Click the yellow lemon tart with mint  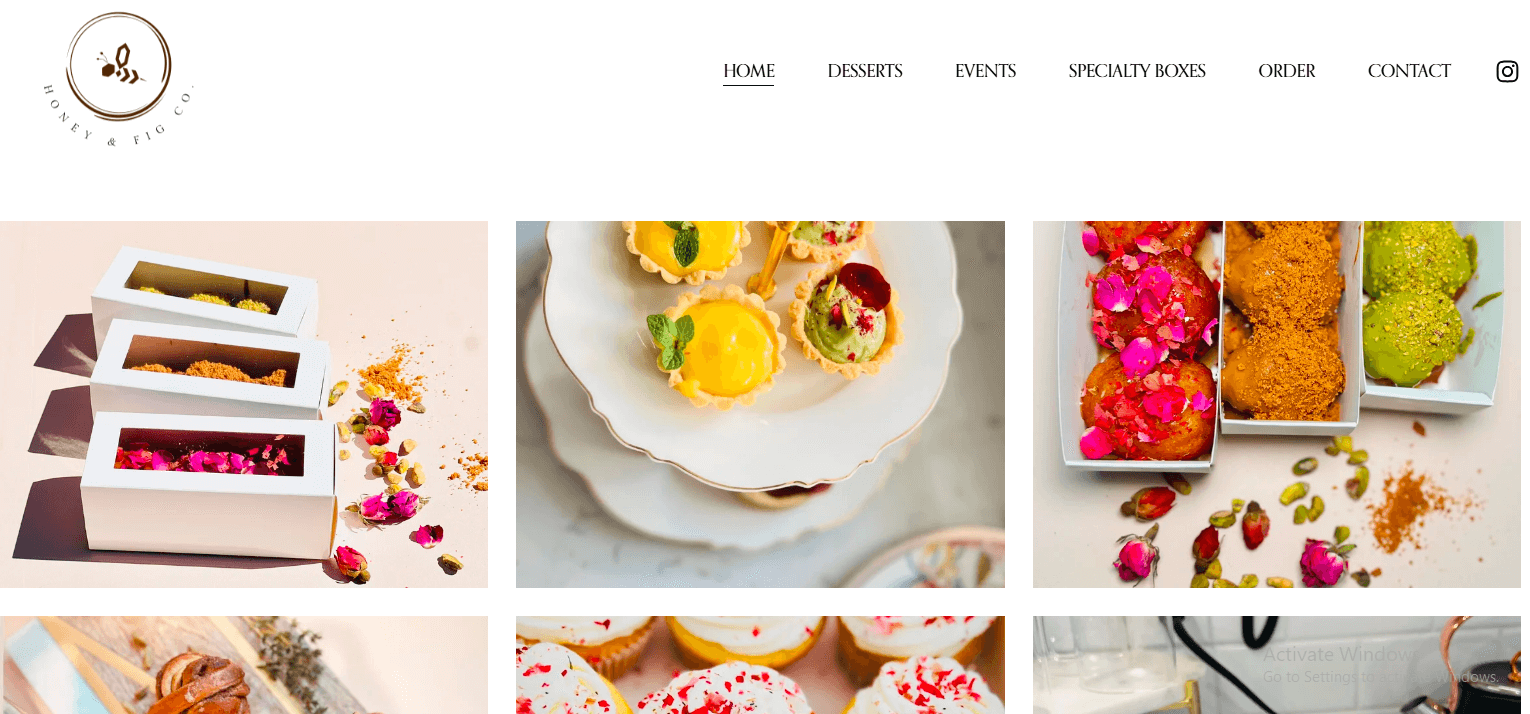tap(717, 346)
